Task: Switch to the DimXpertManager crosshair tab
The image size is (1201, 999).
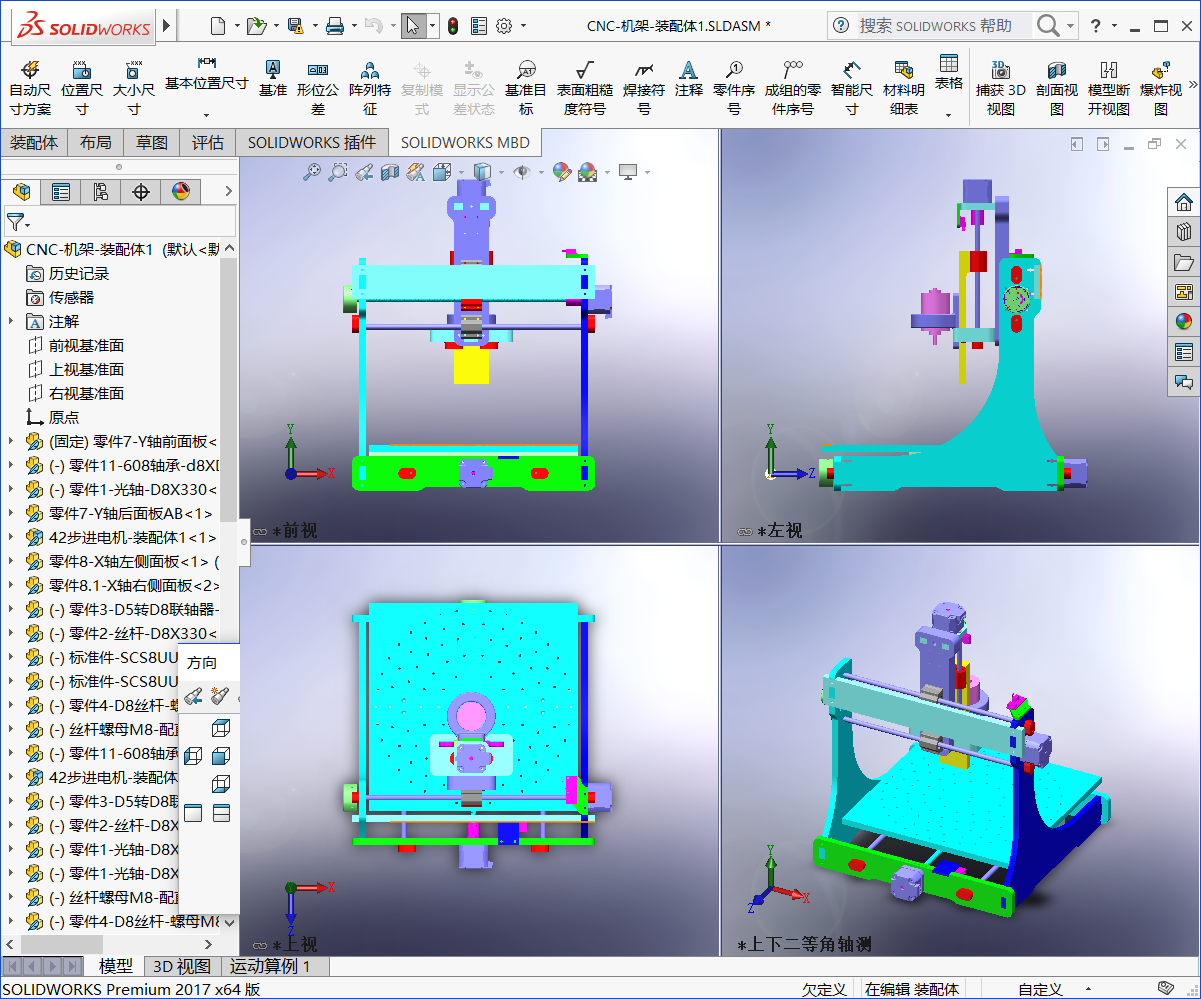Action: click(x=141, y=191)
